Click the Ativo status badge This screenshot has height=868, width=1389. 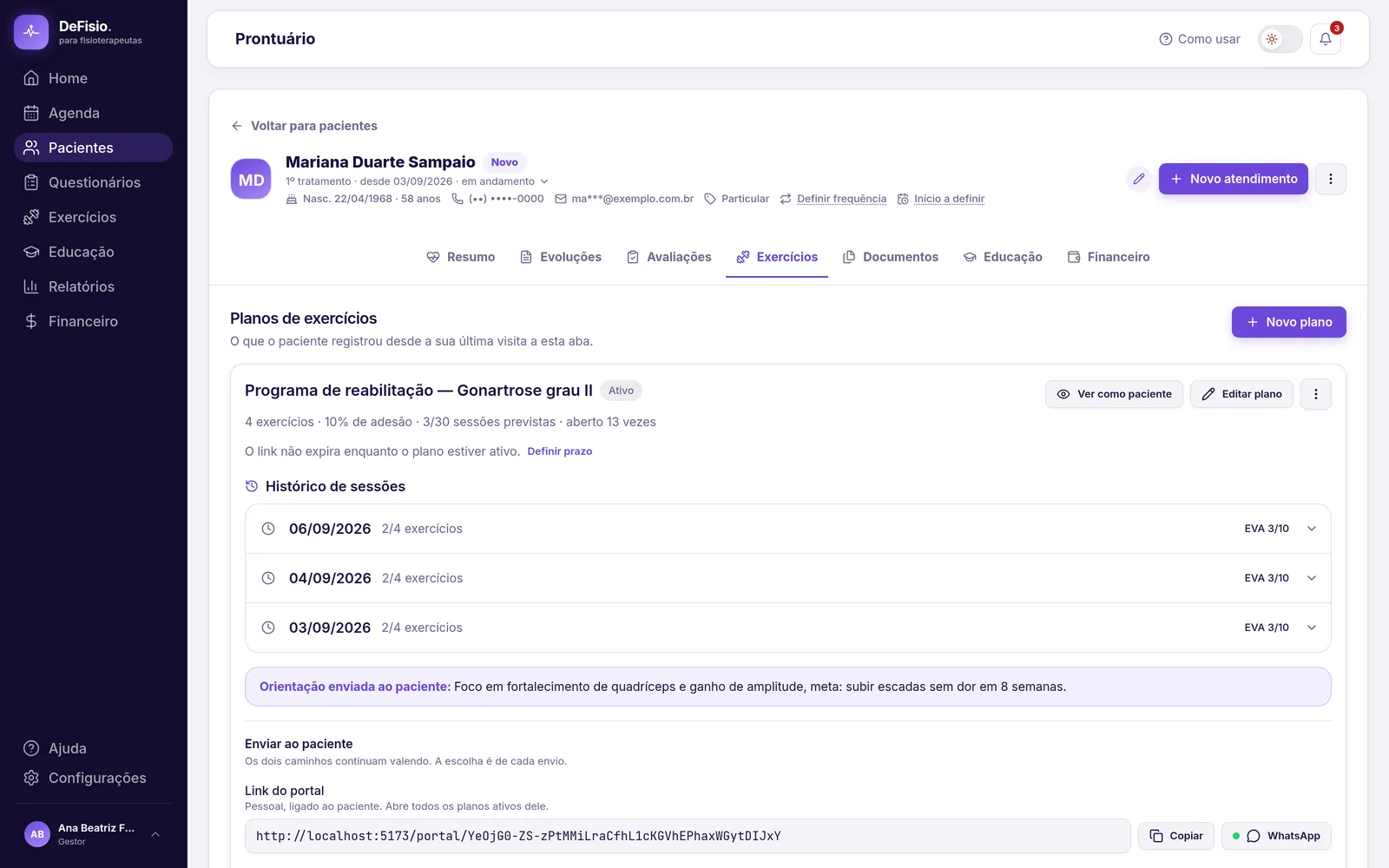click(621, 391)
